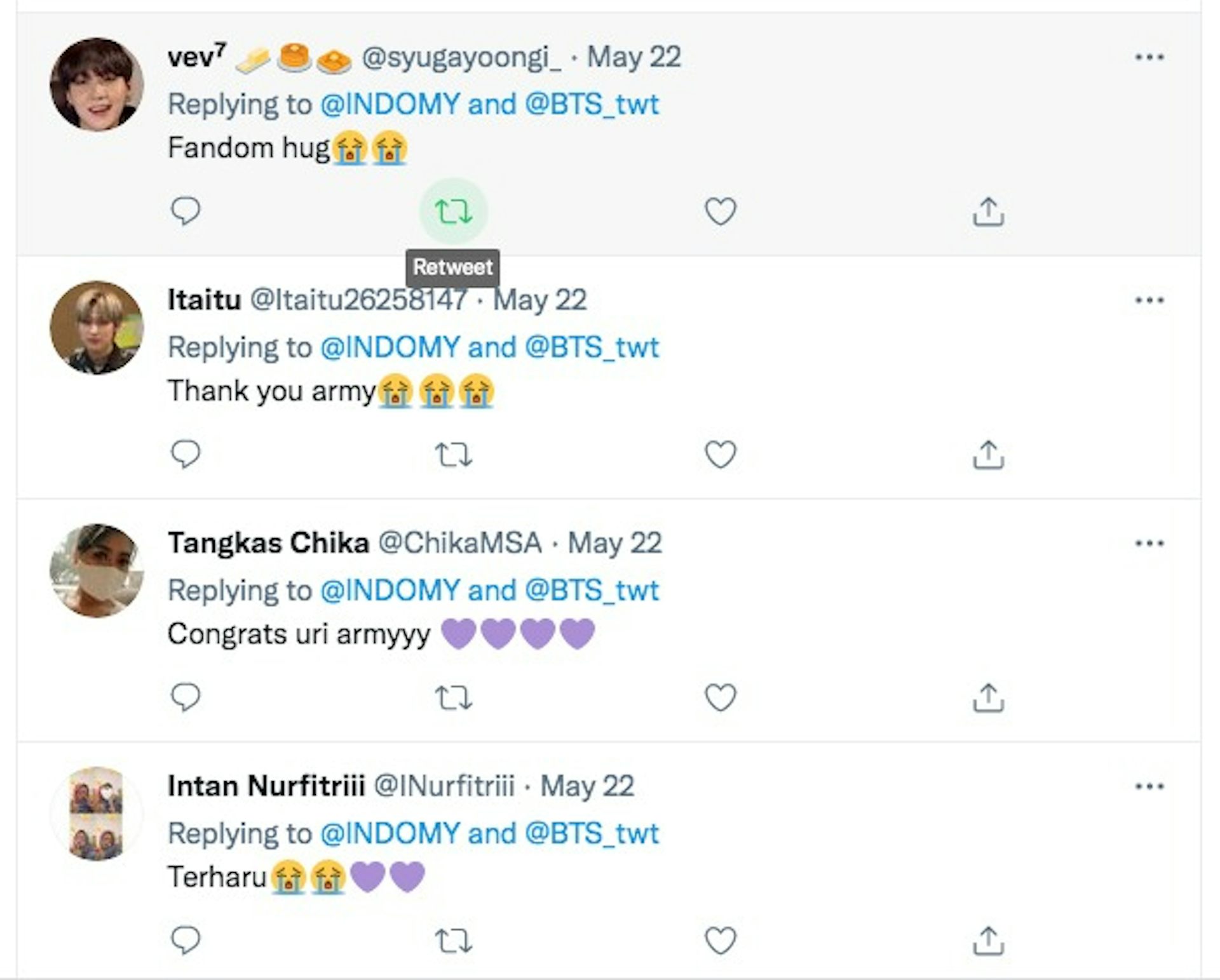This screenshot has width=1220, height=980.
Task: Reply to Tangkas Chika's tweet
Action: (x=186, y=697)
